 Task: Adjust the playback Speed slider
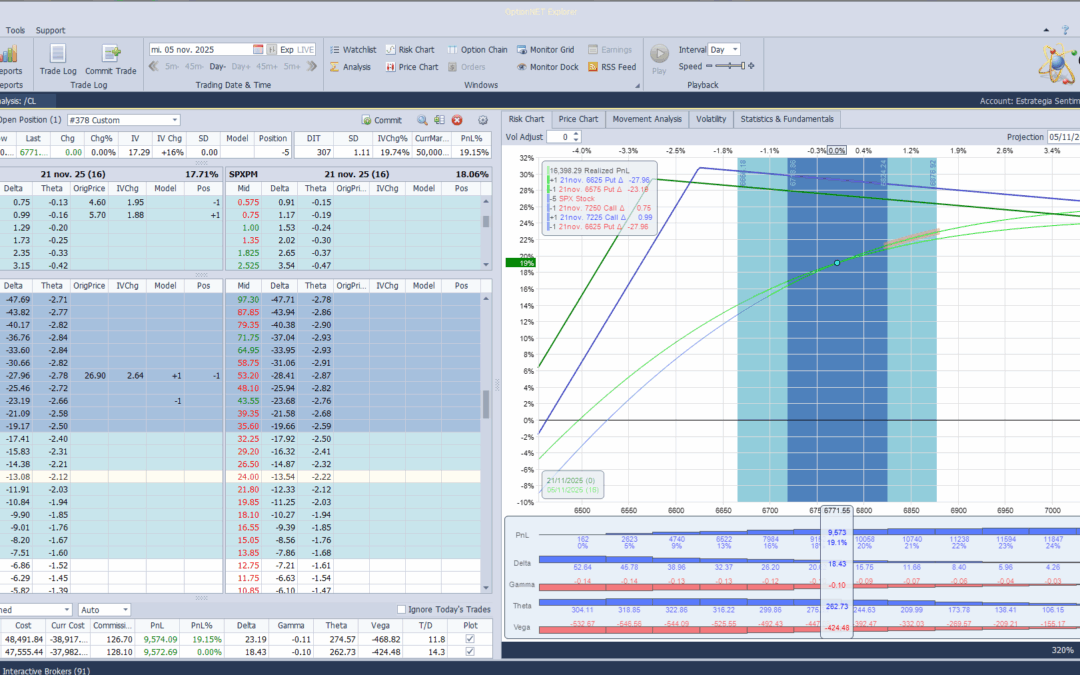[730, 66]
